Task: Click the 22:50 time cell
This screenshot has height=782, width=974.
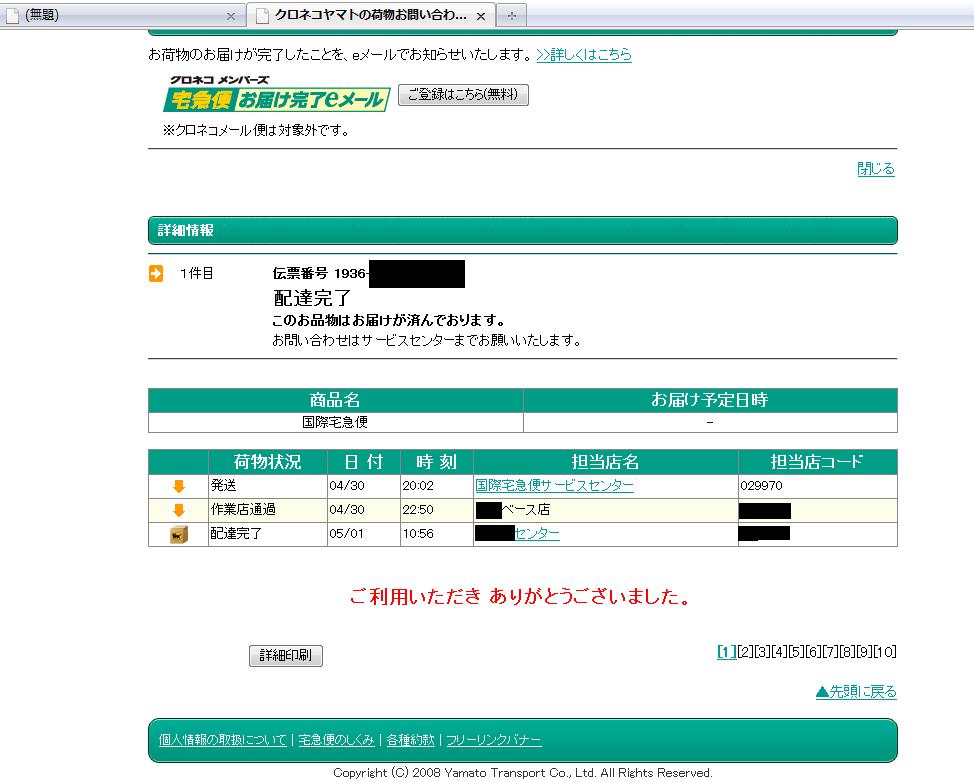Action: [x=437, y=510]
